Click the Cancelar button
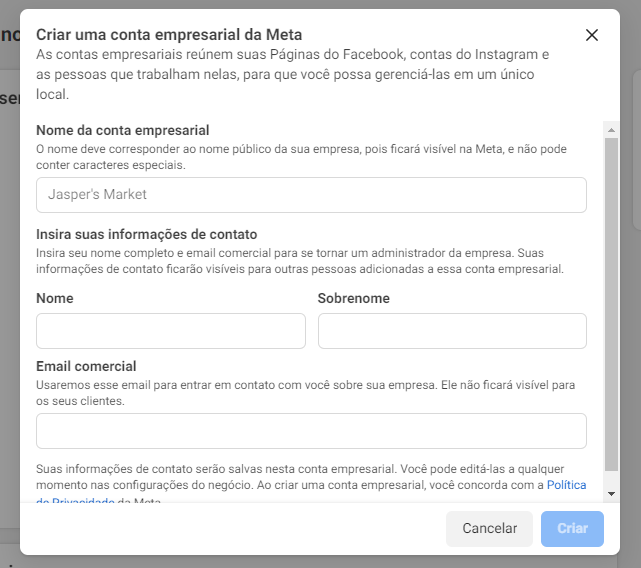 489,528
